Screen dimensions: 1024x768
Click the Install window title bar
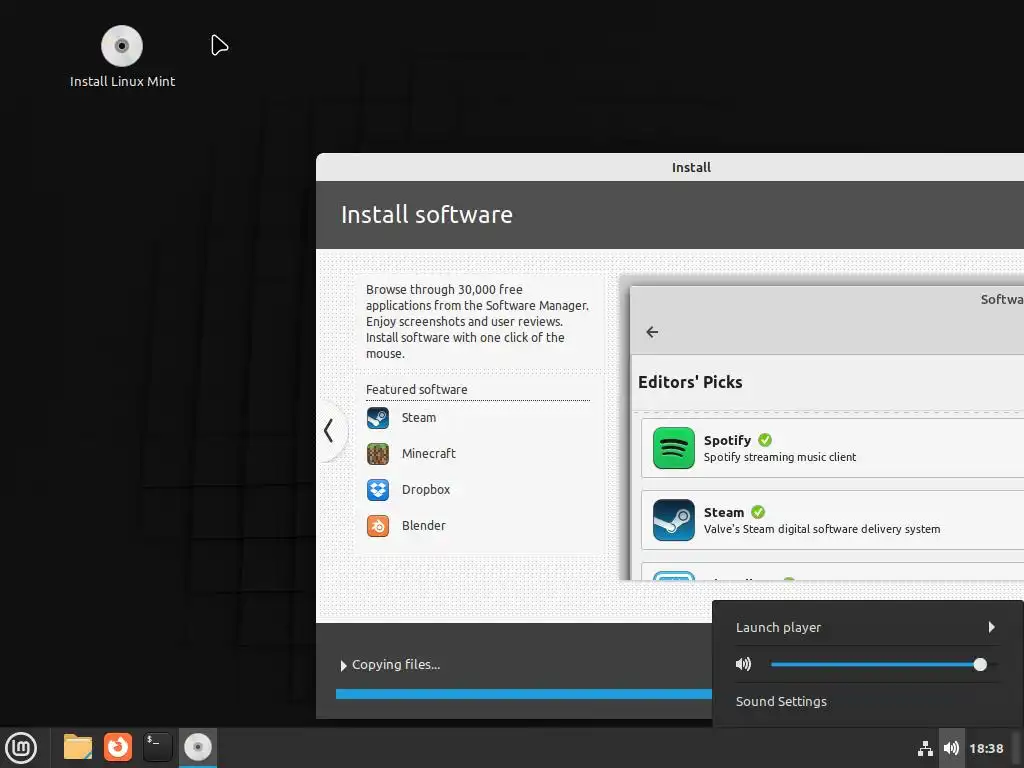click(x=670, y=167)
